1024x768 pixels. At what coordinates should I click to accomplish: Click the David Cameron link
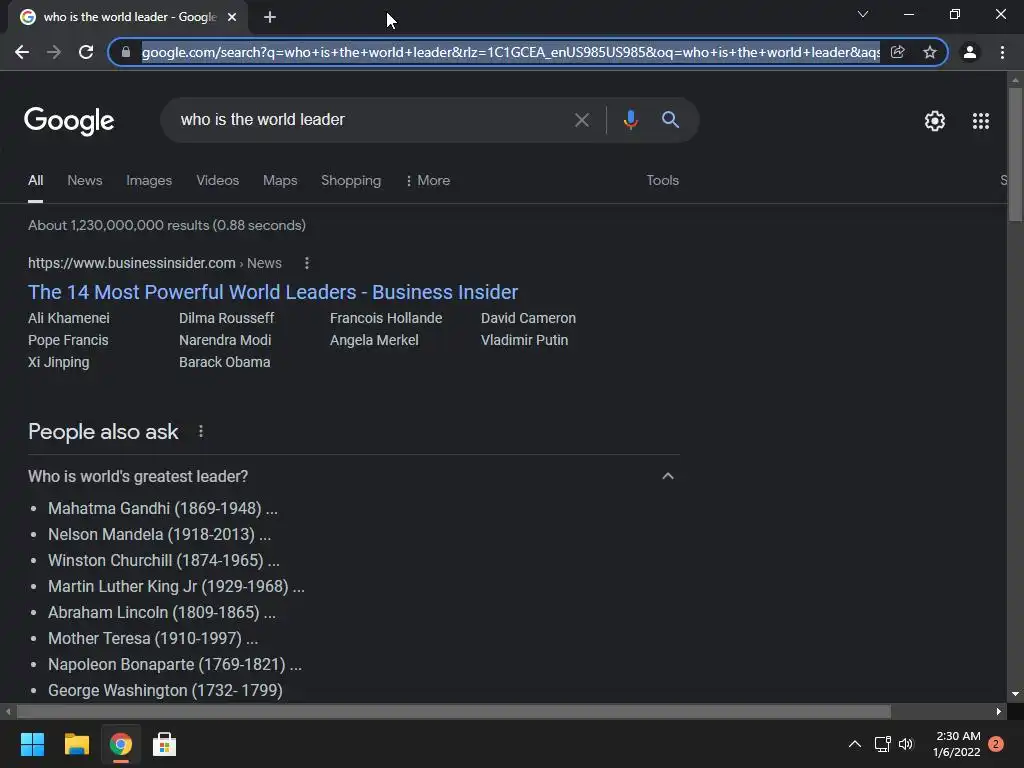point(528,318)
